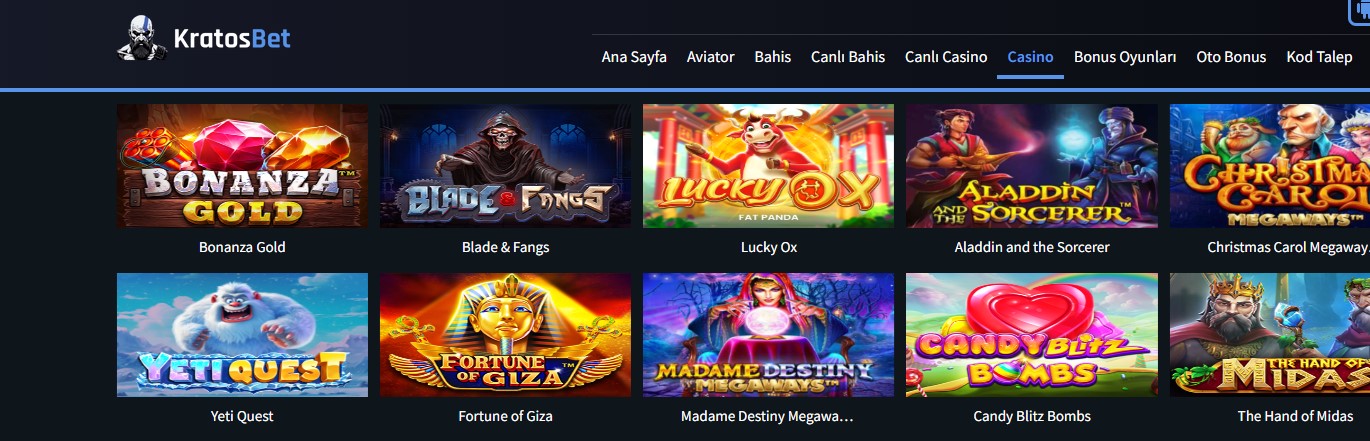Launch the Candy Blitz Bombs game image

point(1032,335)
